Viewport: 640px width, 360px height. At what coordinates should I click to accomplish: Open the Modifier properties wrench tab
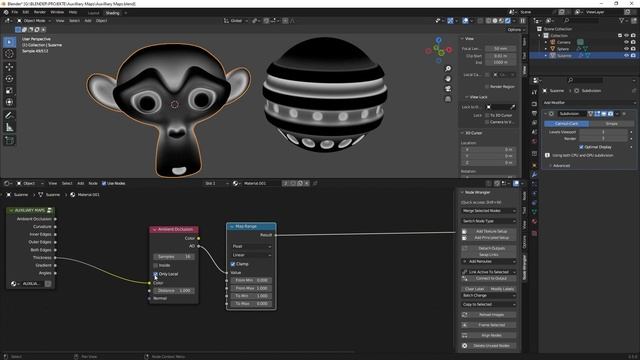coord(534,175)
